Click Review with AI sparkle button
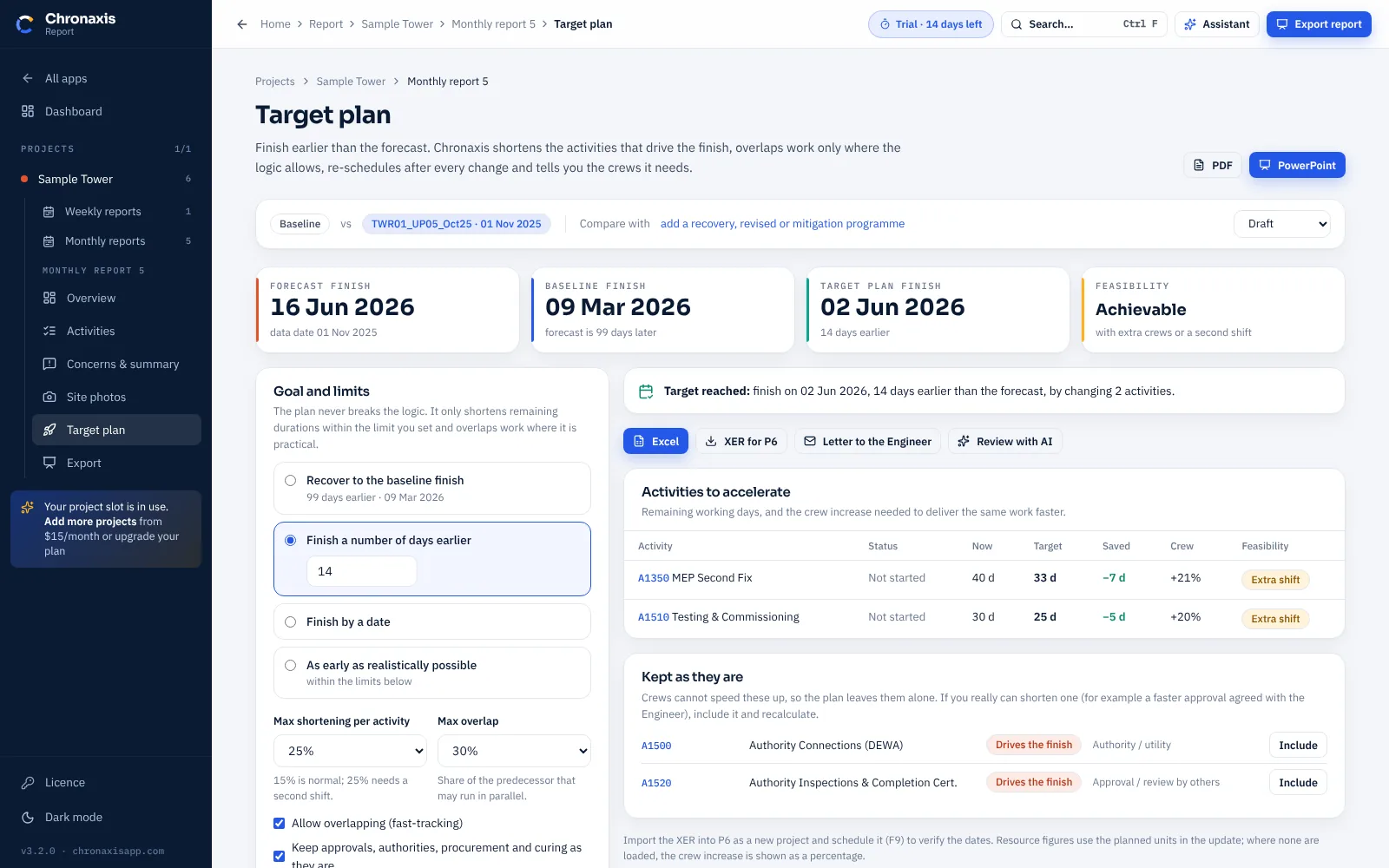 point(1004,441)
